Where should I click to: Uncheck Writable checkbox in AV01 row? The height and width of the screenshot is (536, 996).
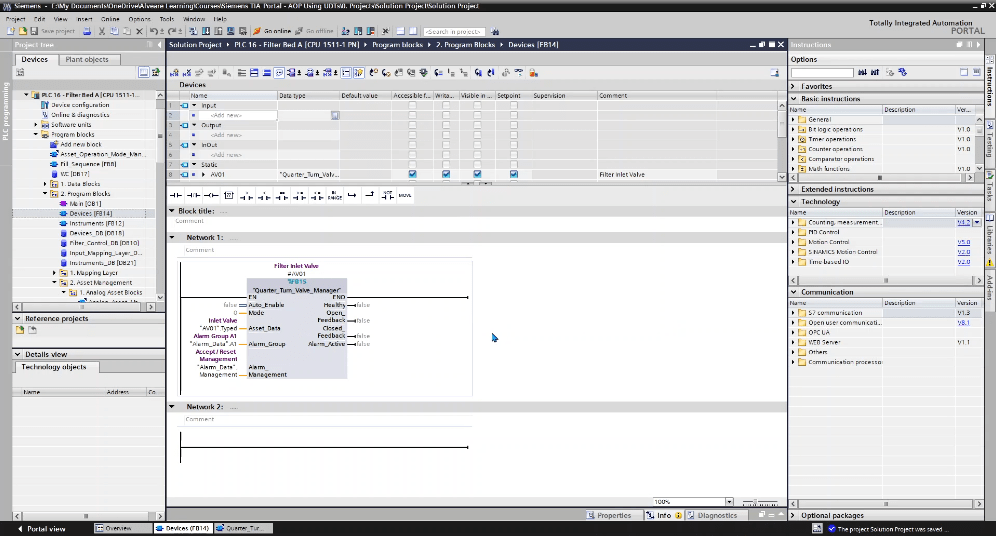[445, 174]
